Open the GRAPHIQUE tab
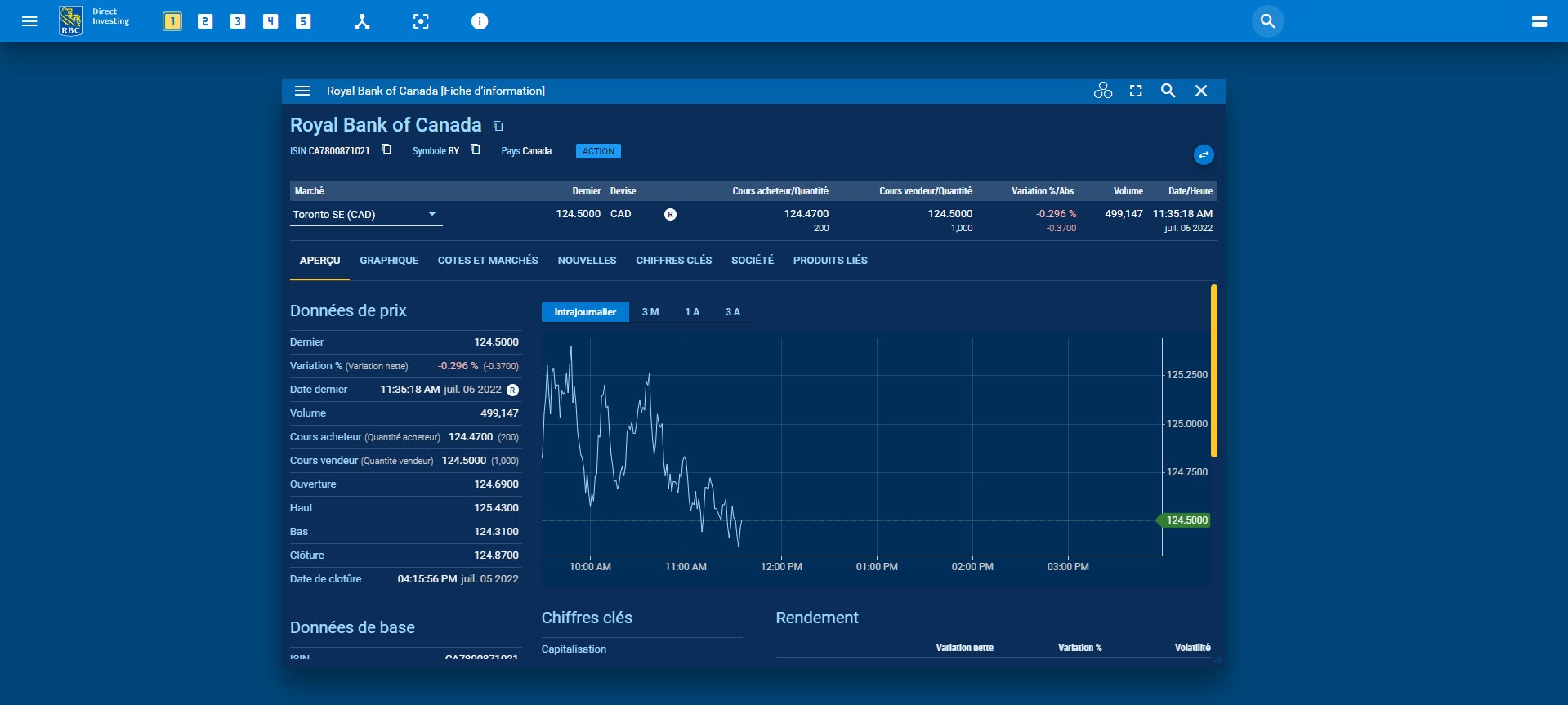 389,261
